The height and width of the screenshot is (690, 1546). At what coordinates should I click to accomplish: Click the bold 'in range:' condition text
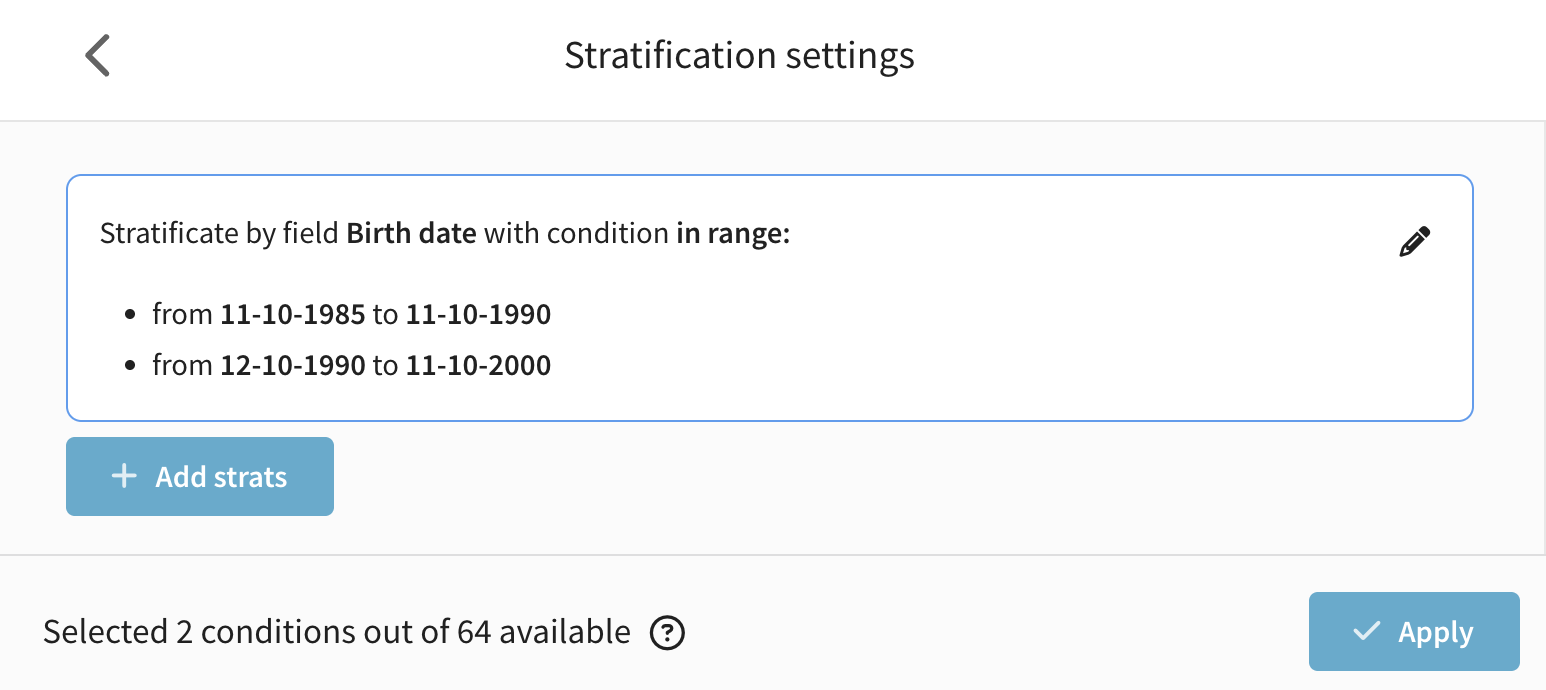pyautogui.click(x=733, y=235)
